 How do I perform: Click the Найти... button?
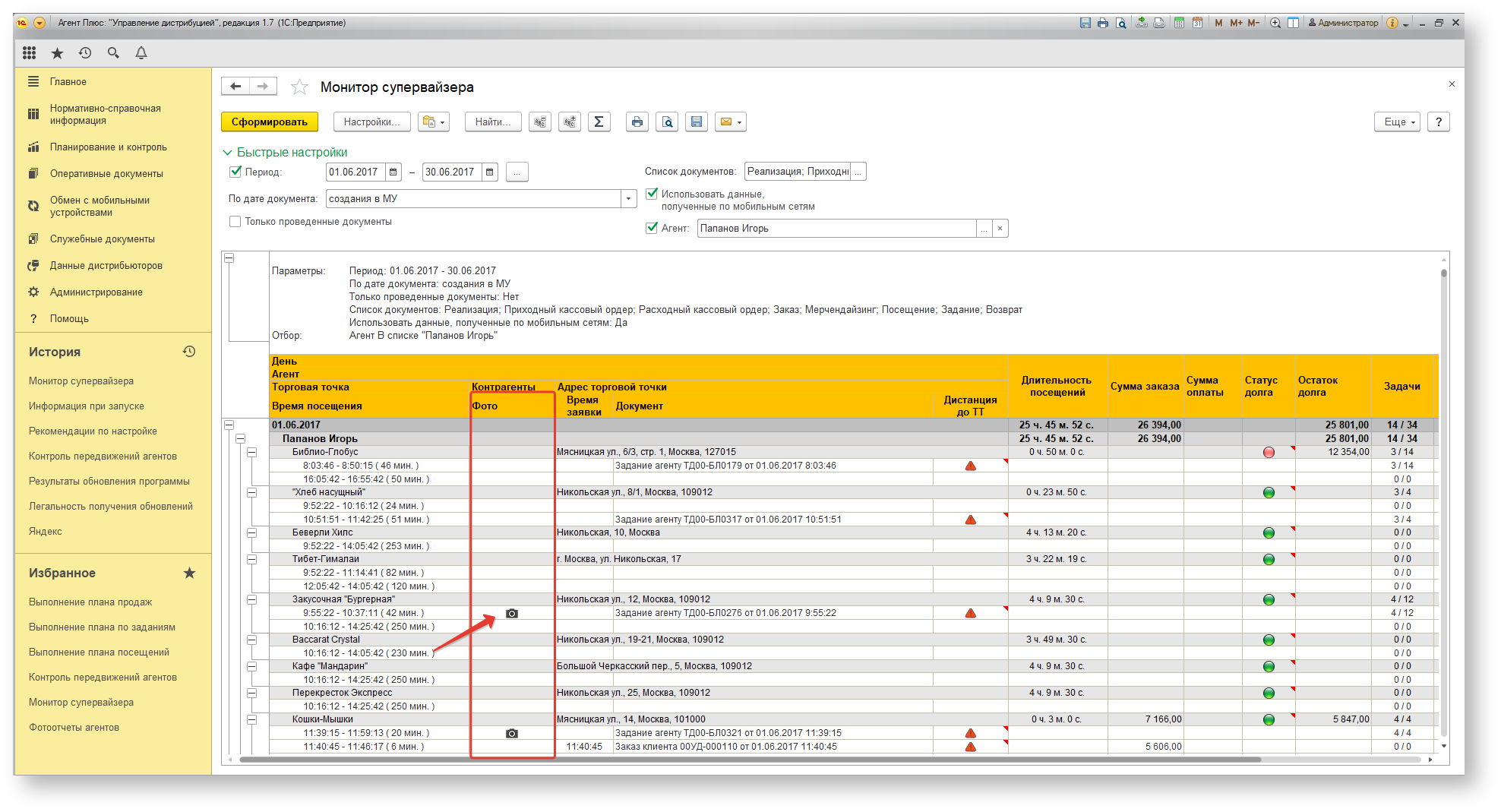point(493,122)
